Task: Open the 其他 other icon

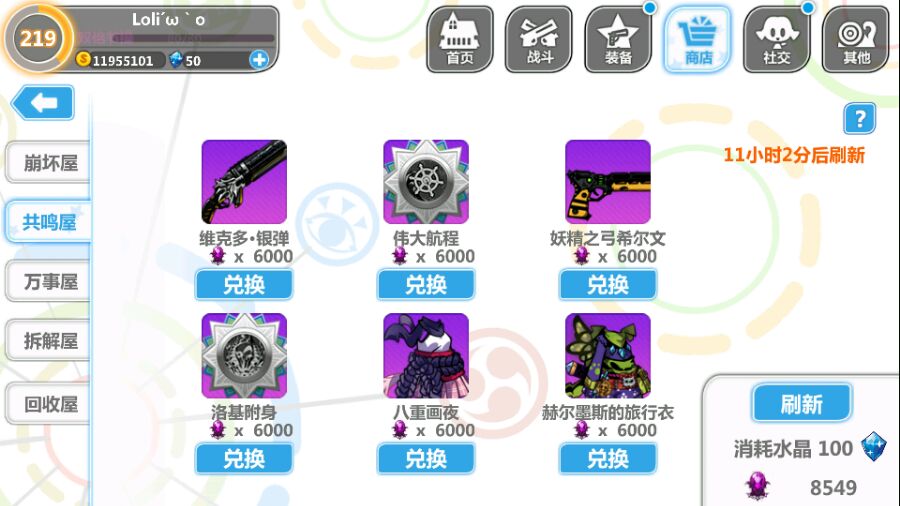Action: pyautogui.click(x=856, y=40)
